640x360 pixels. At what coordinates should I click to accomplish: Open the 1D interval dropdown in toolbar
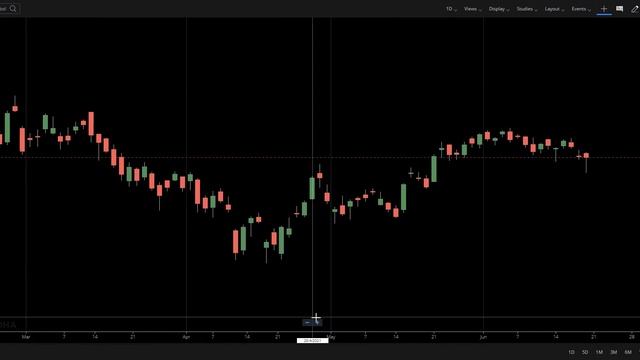(451, 9)
